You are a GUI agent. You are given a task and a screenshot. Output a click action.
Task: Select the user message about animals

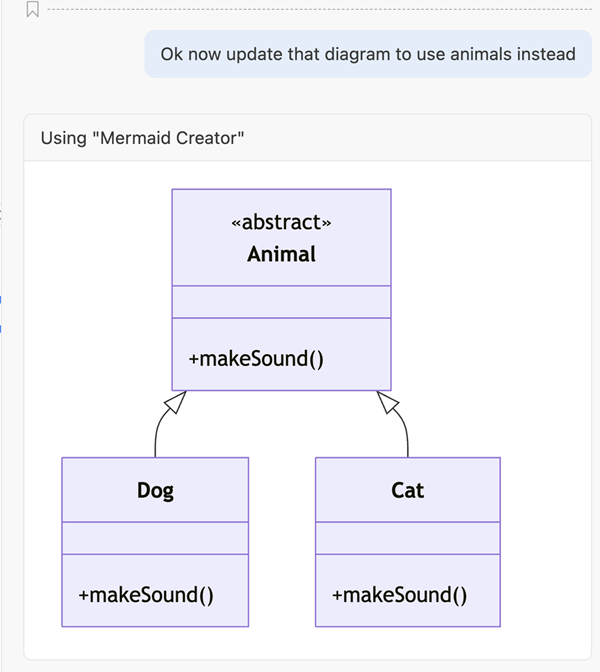point(368,54)
